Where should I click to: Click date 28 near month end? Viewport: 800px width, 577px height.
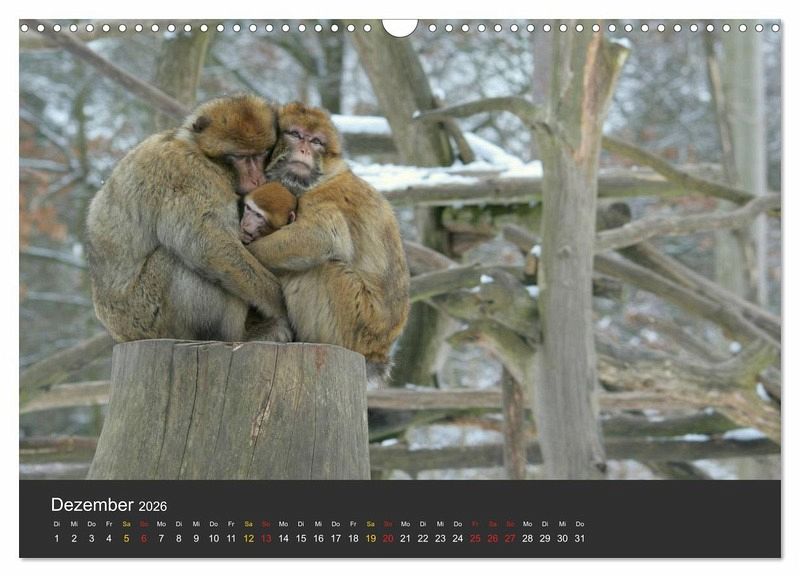coord(528,538)
